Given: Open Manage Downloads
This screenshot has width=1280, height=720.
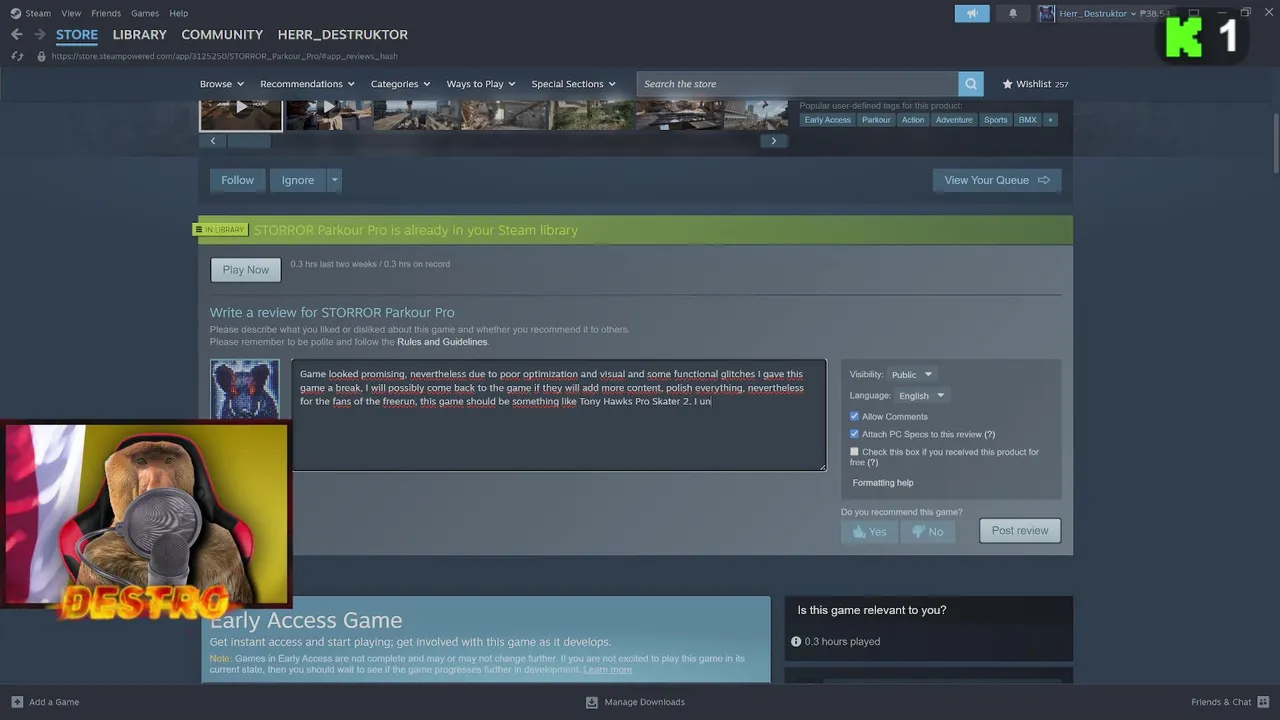Looking at the screenshot, I should coord(636,702).
